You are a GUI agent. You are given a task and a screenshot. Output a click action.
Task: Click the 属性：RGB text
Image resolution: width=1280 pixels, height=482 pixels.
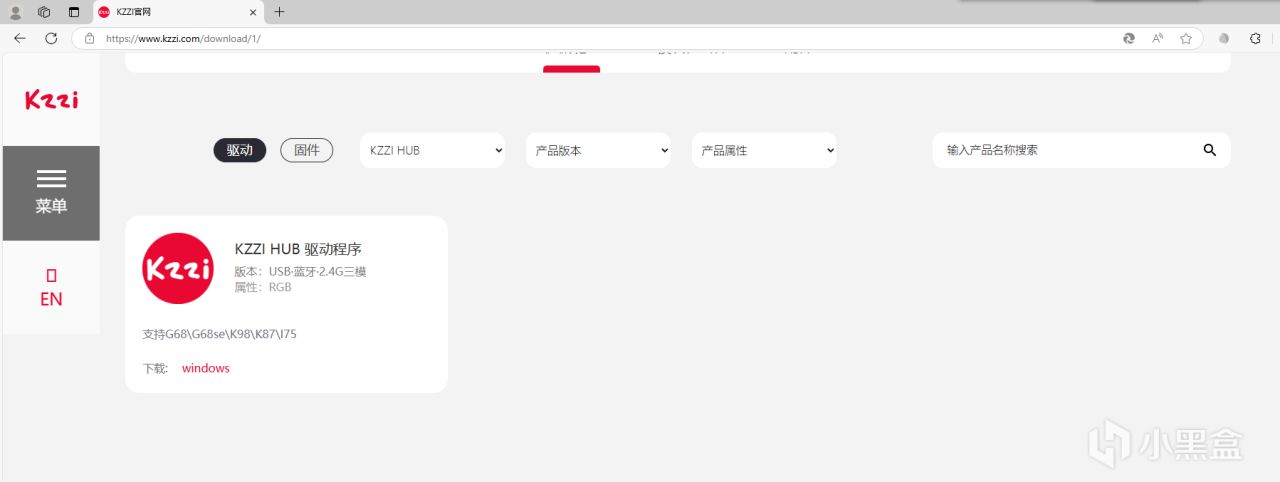(263, 287)
